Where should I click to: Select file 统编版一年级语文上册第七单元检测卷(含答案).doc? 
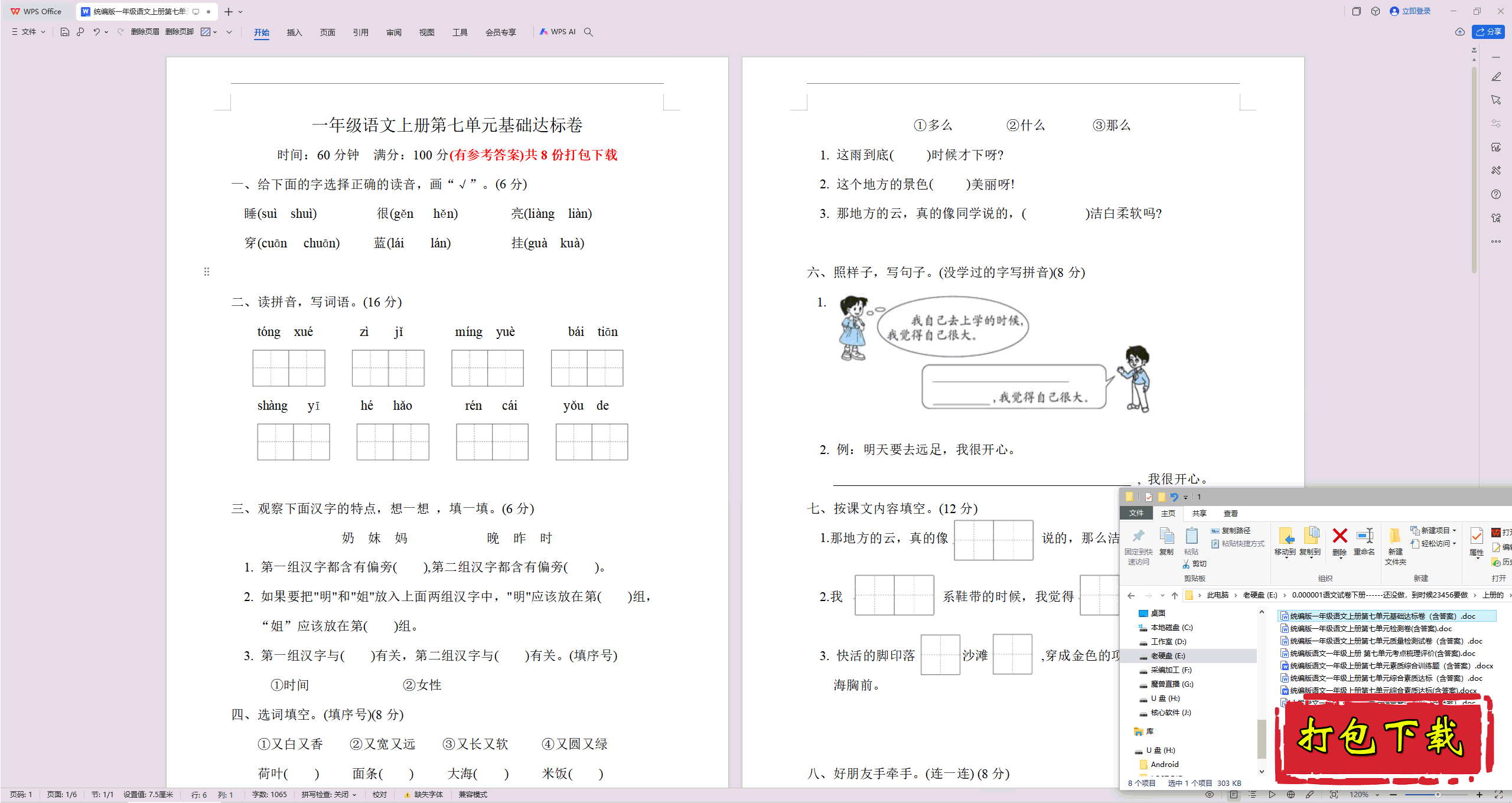pyautogui.click(x=1366, y=628)
